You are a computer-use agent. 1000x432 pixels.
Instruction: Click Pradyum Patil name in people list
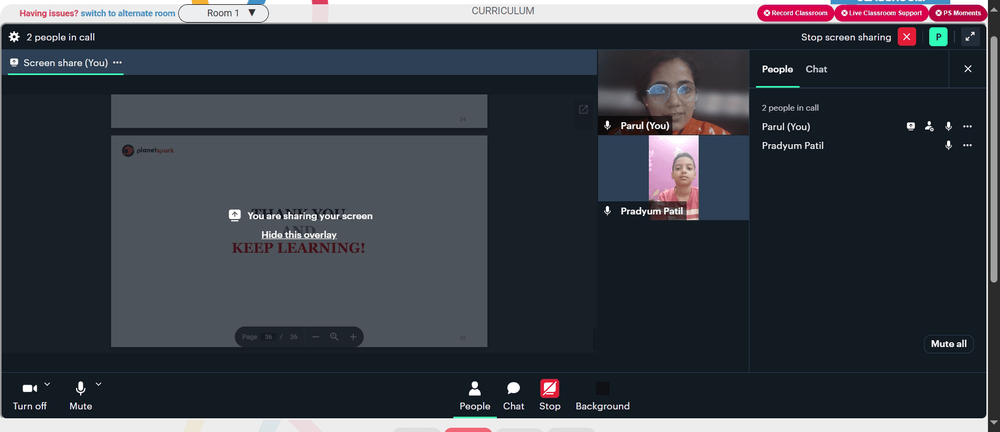pyautogui.click(x=792, y=145)
